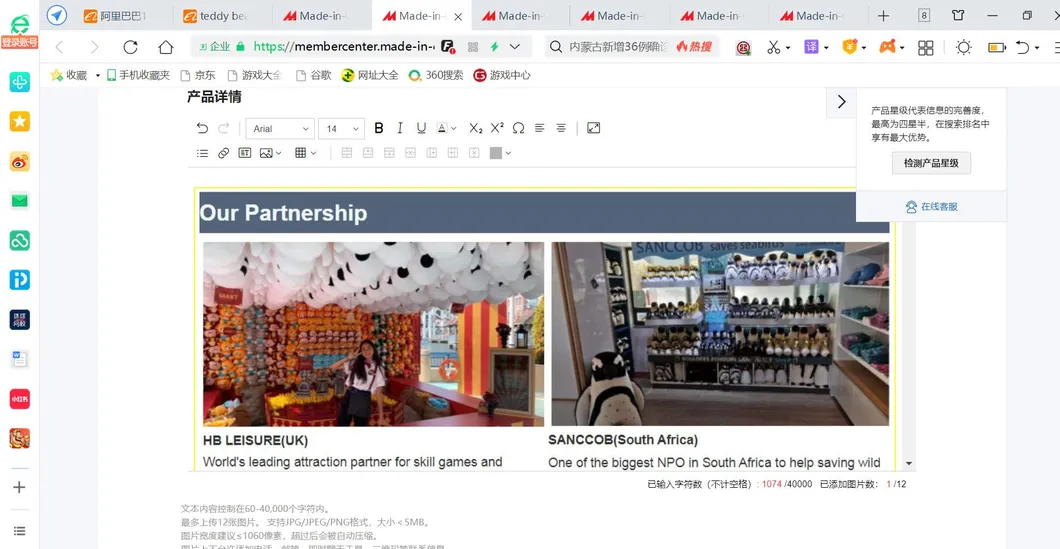Toggle bold formatting in the editor
Image resolution: width=1060 pixels, height=549 pixels.
coord(379,128)
